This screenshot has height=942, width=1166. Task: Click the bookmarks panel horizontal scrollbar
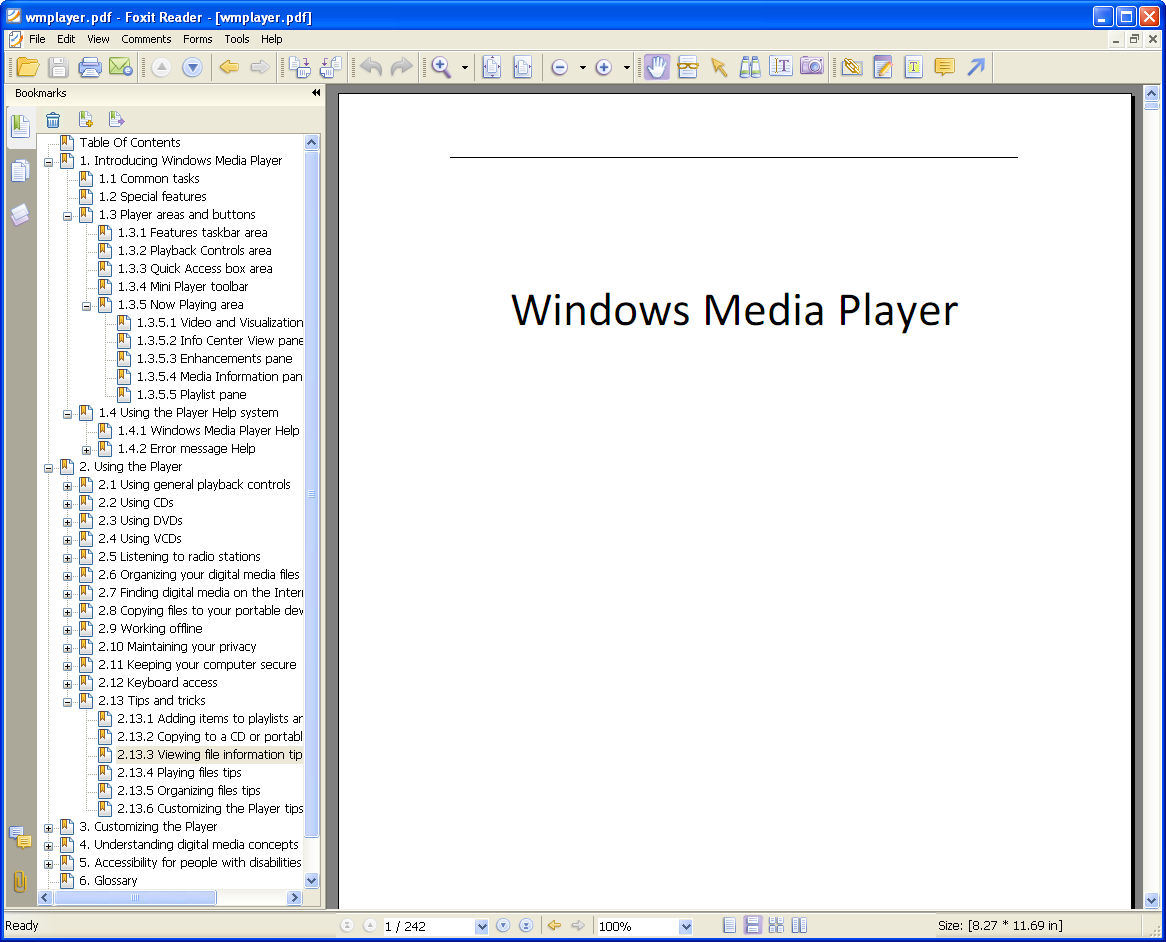tap(136, 898)
